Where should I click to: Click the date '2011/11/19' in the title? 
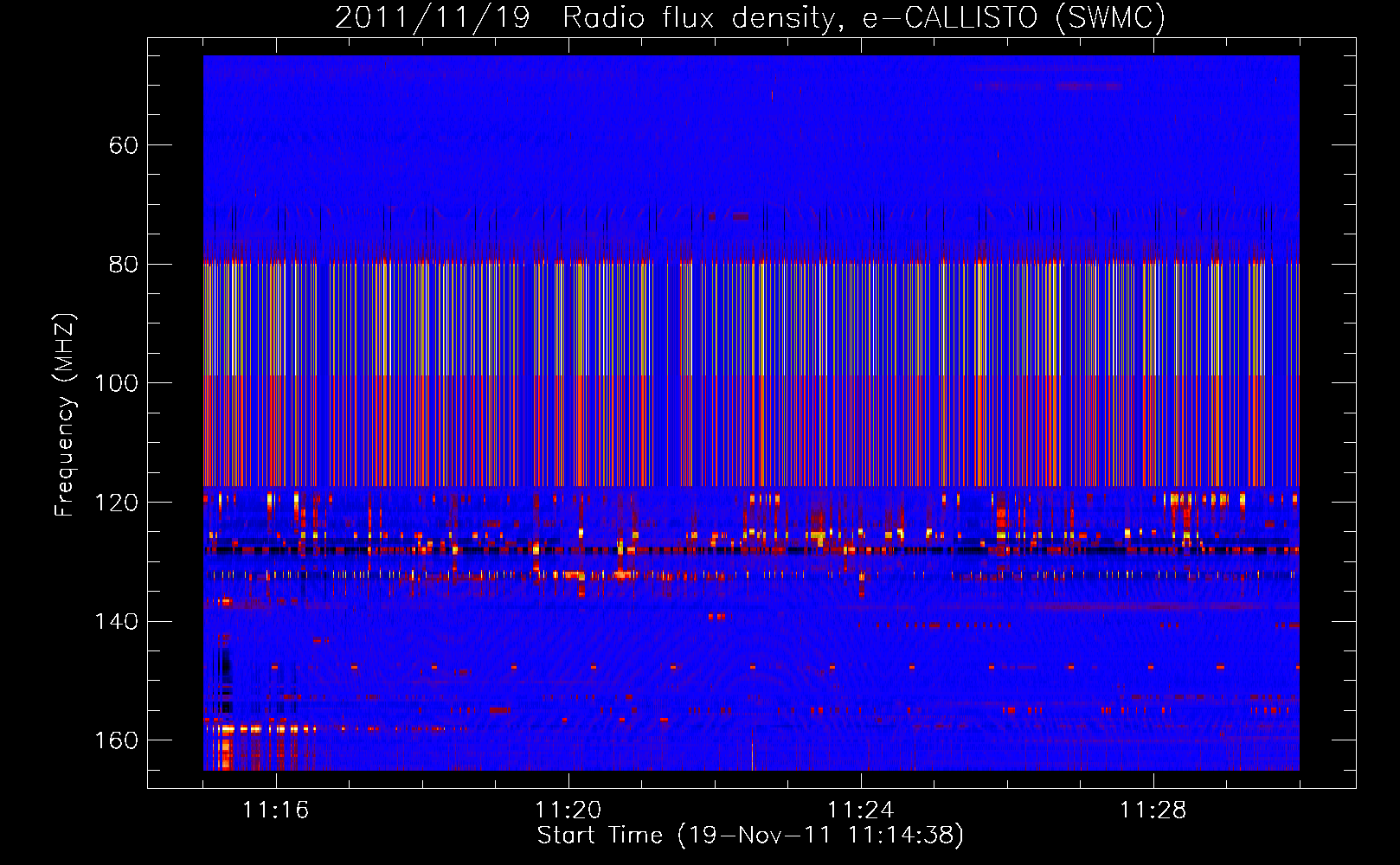[432, 18]
